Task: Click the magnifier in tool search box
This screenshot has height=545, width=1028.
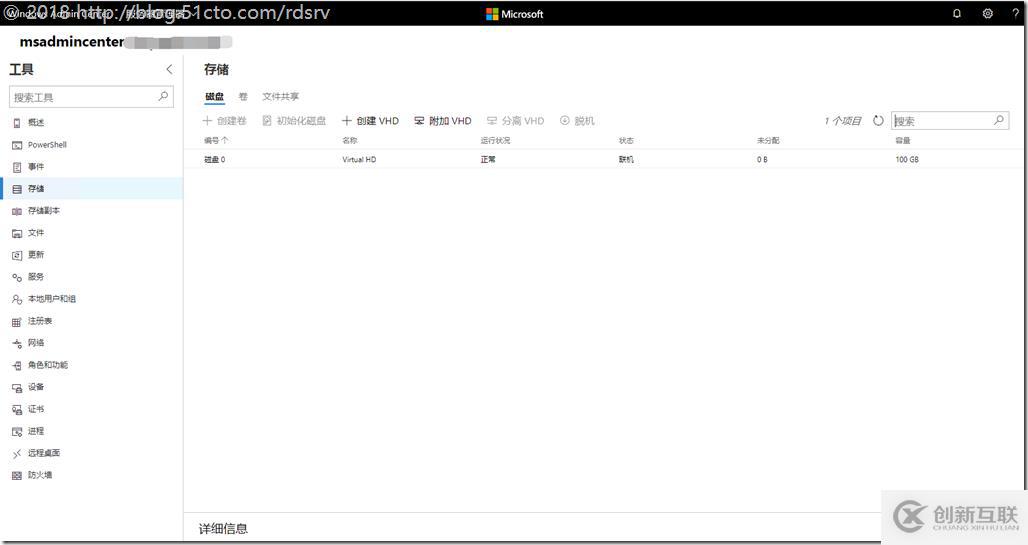Action: click(x=163, y=96)
